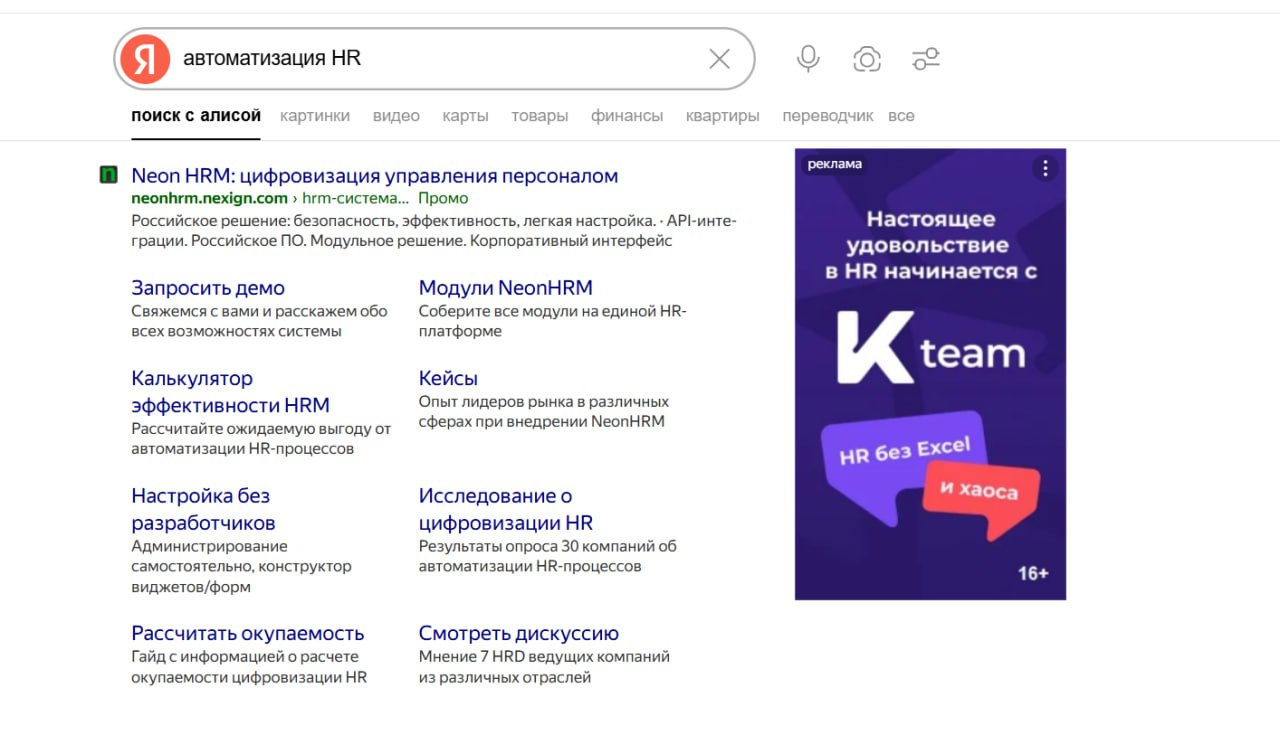
Task: Click the "16+" age mark on banner
Action: [x=1033, y=574]
